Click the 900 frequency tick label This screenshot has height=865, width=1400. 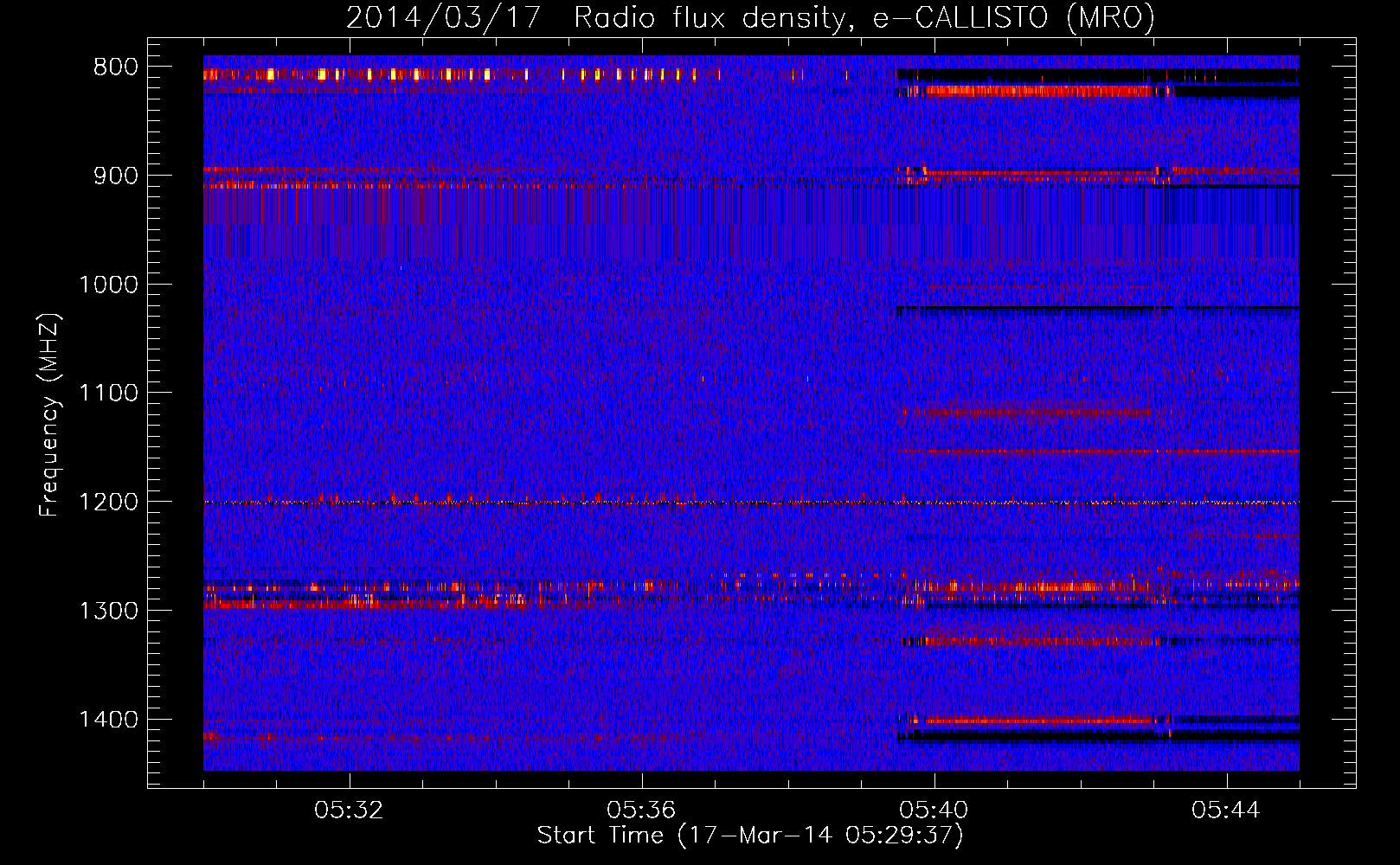click(115, 176)
